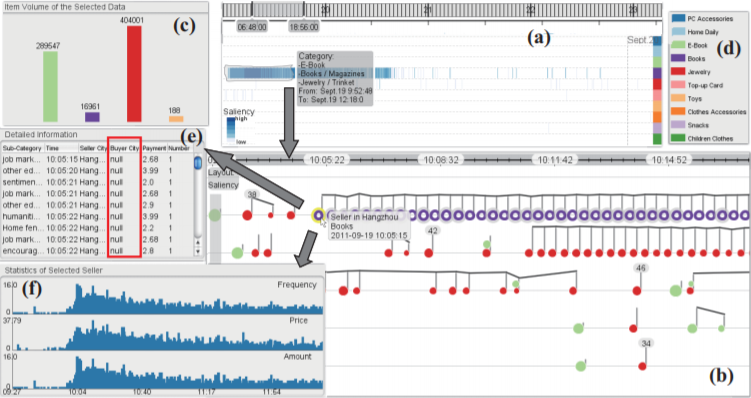The height and width of the screenshot is (398, 751).
Task: Click the yellow-highlighted purple Books node
Action: point(318,216)
